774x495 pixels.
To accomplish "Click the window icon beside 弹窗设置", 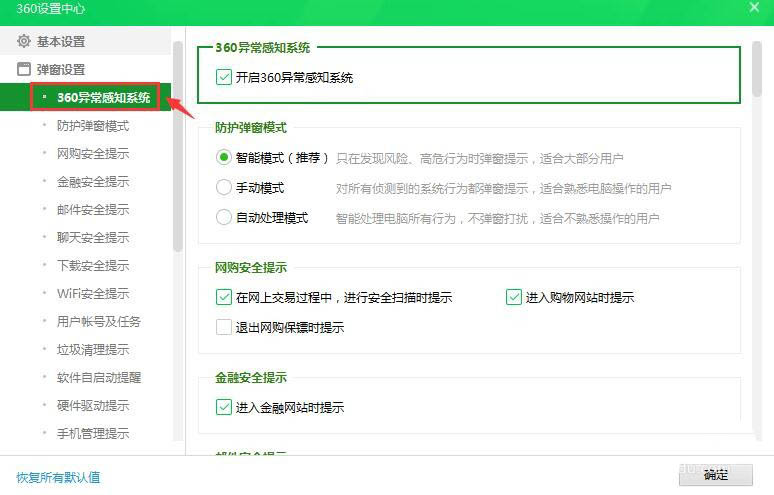I will pos(24,69).
